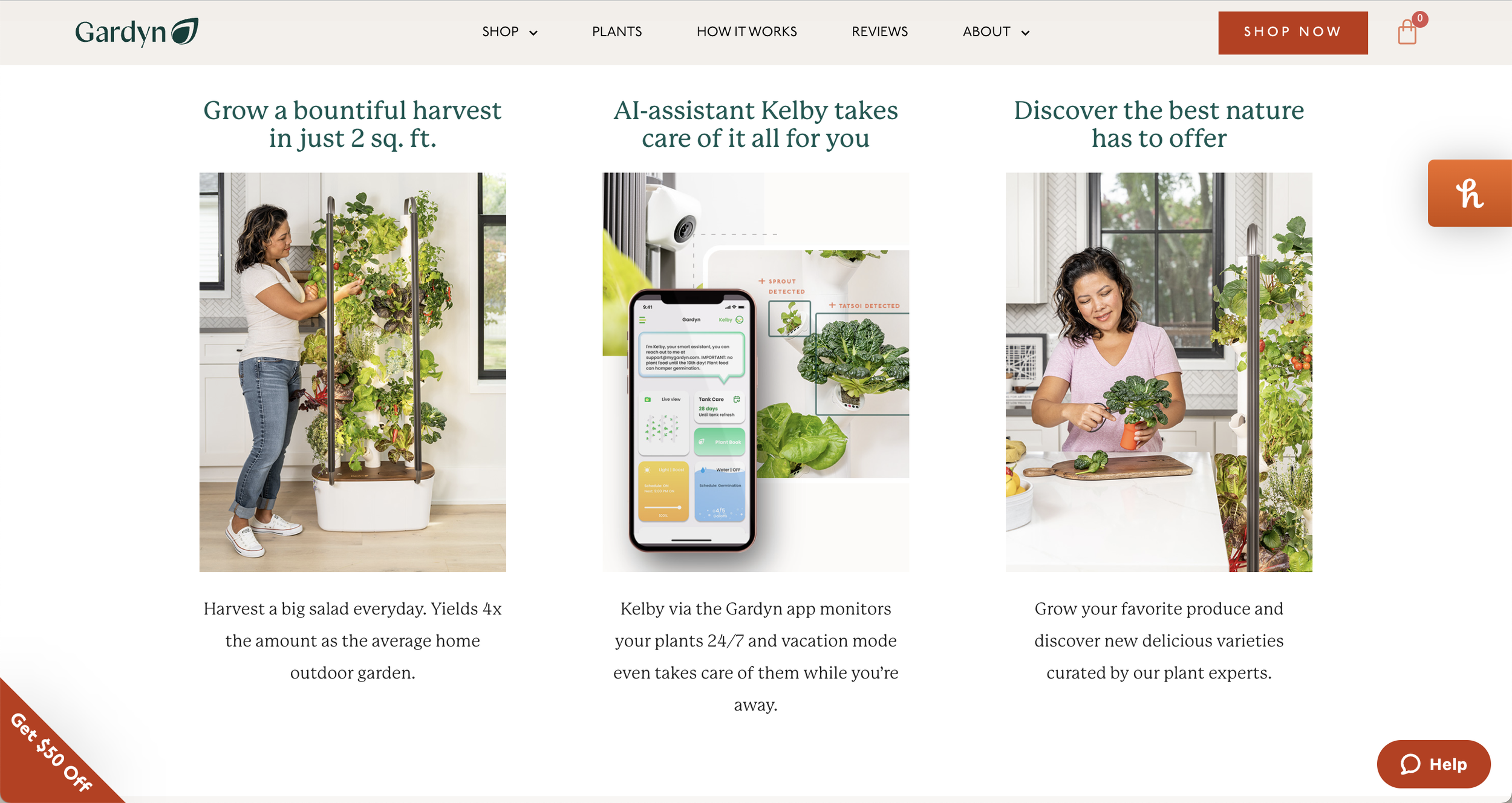Open the Help chat button
The width and height of the screenshot is (1512, 803).
[x=1433, y=764]
